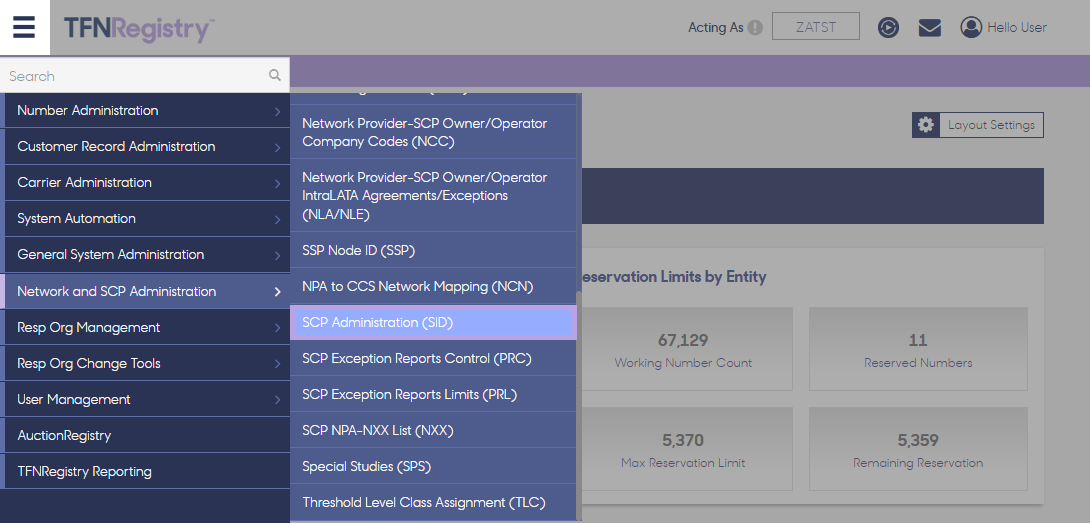Click the submenu vertical scrollbar
This screenshot has width=1090, height=523.
(x=579, y=403)
